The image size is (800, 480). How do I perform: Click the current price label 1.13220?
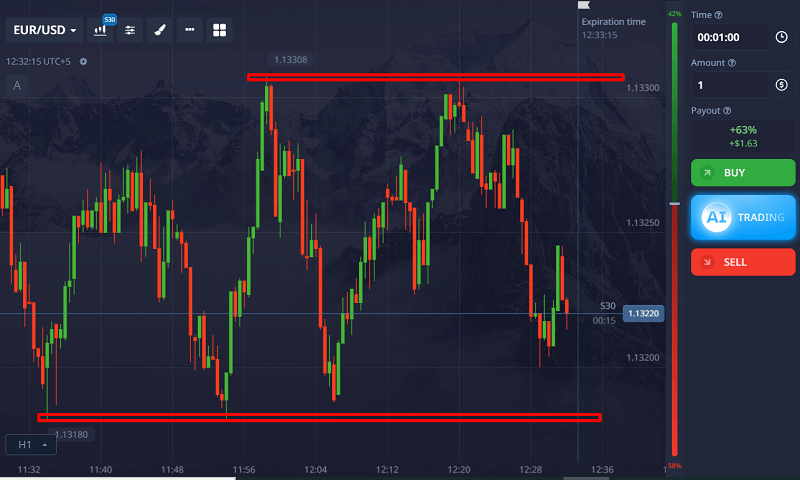pos(643,313)
